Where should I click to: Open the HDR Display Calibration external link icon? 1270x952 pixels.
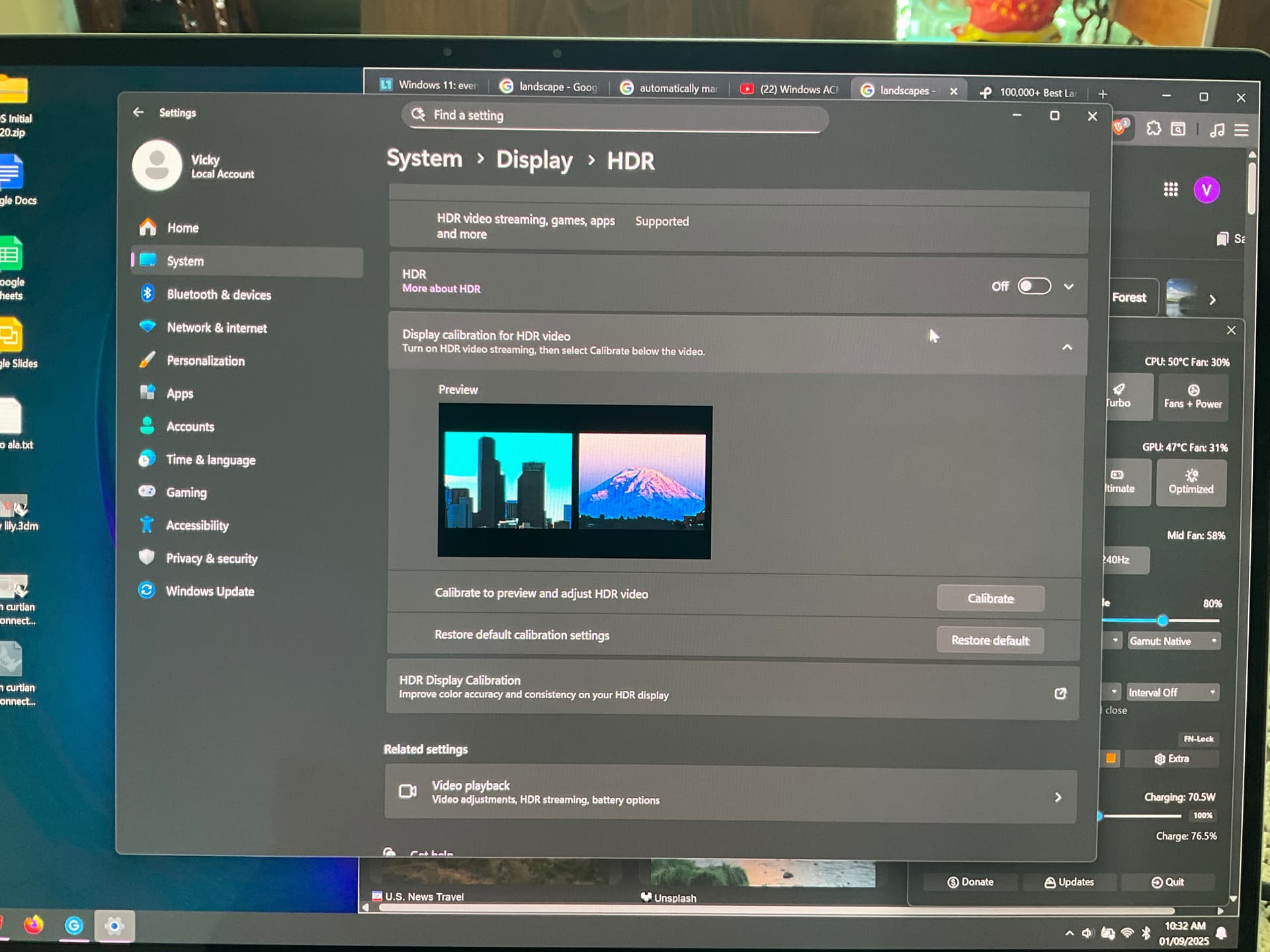coord(1060,694)
